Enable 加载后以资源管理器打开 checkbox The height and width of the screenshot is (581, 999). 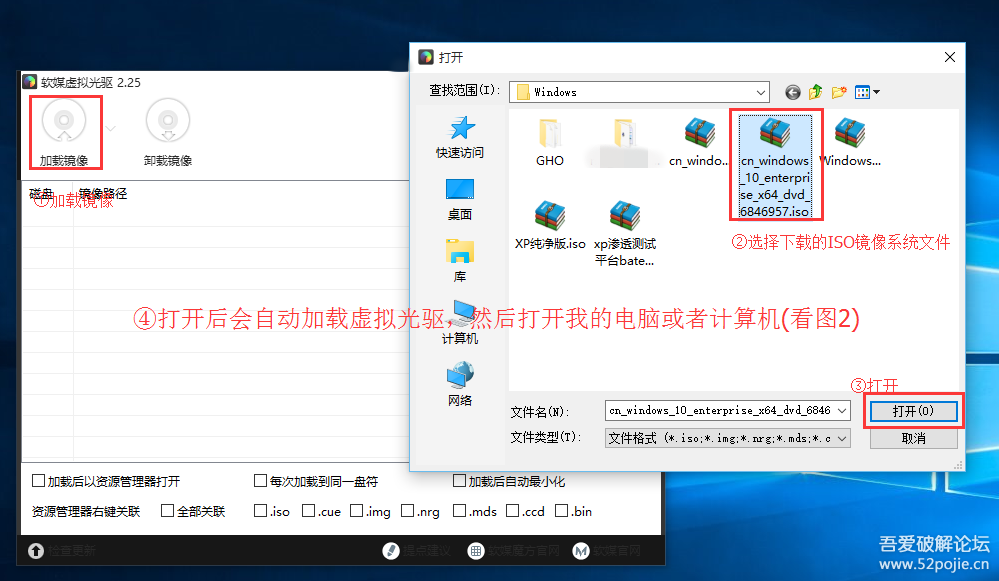pyautogui.click(x=38, y=481)
